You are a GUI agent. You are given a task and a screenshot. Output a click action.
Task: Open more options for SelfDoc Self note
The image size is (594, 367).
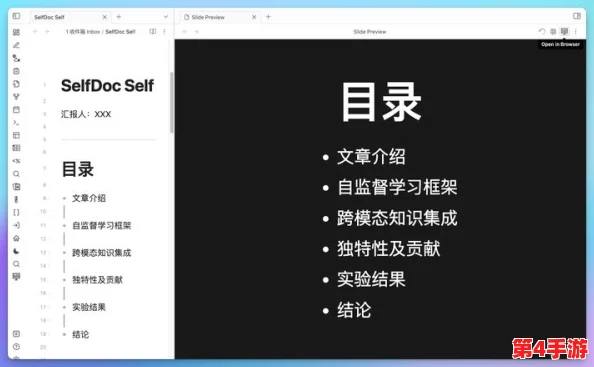(164, 31)
